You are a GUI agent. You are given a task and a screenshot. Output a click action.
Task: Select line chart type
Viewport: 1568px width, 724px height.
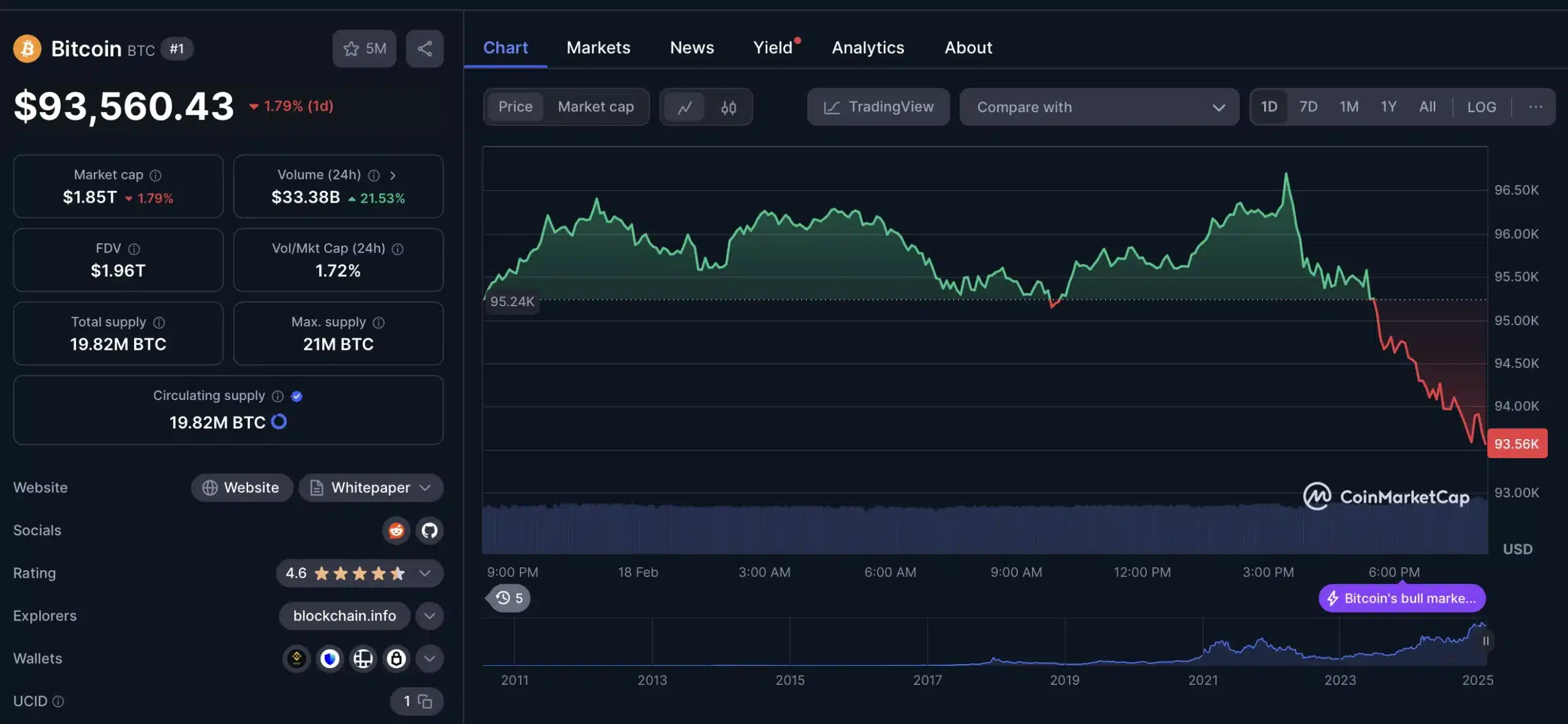[x=684, y=107]
